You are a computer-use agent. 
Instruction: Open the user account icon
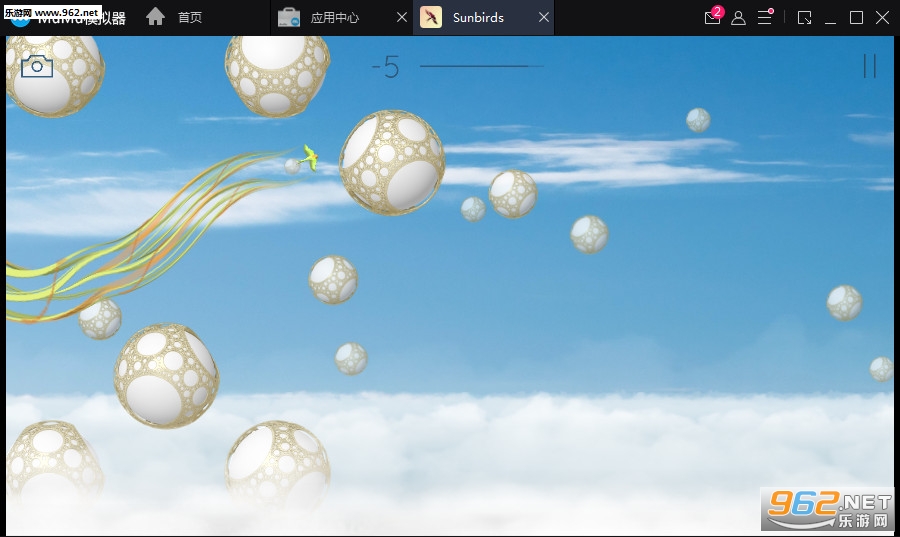pyautogui.click(x=738, y=18)
